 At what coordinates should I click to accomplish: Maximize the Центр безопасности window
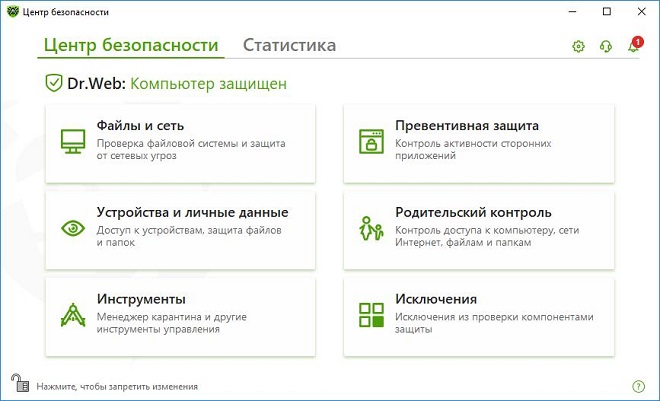(x=607, y=11)
